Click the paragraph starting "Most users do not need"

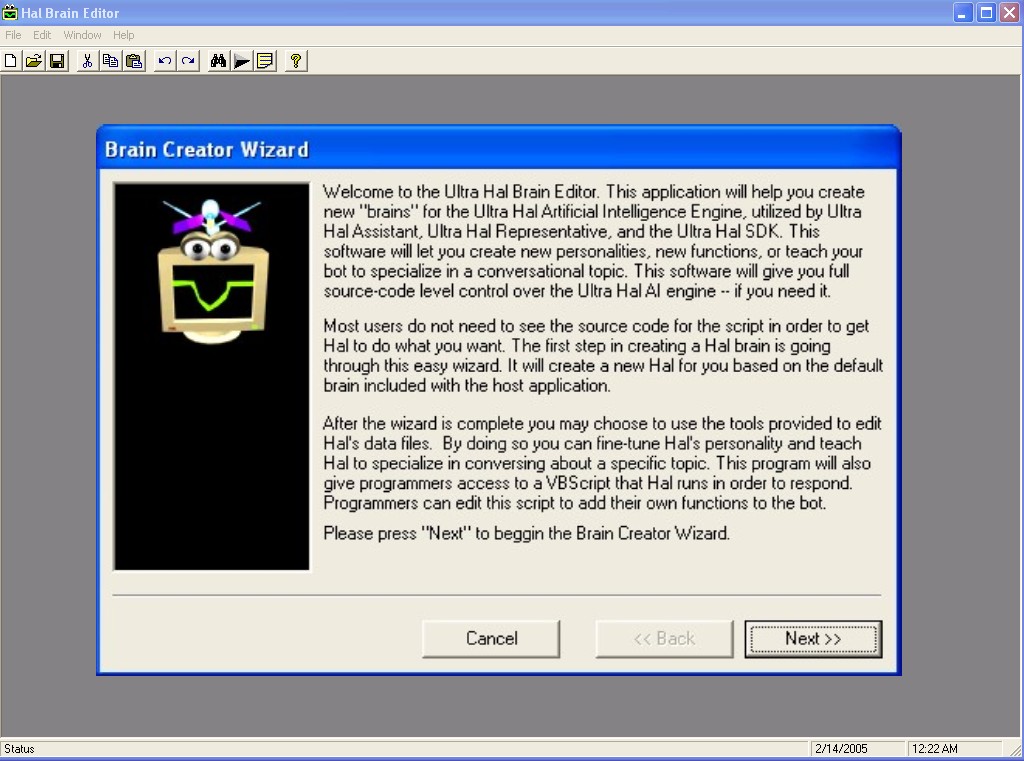[x=603, y=355]
